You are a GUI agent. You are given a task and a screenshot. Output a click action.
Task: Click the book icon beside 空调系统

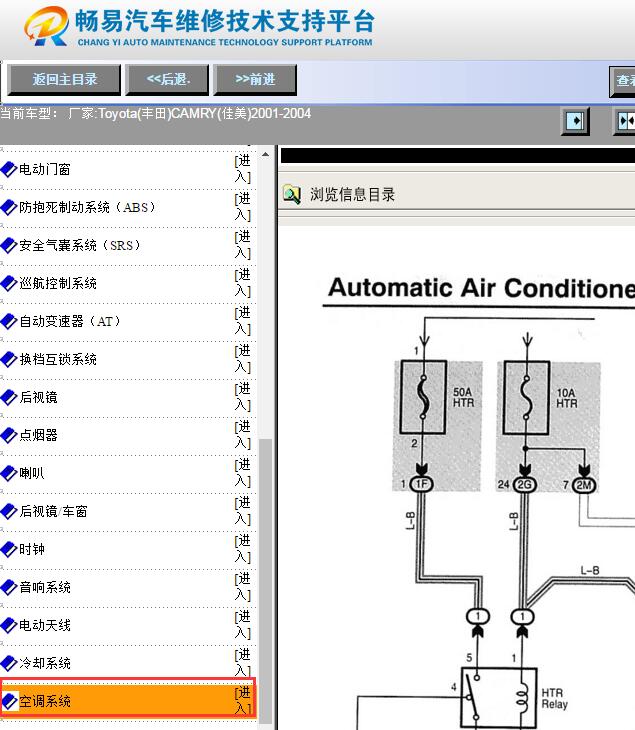(9, 701)
